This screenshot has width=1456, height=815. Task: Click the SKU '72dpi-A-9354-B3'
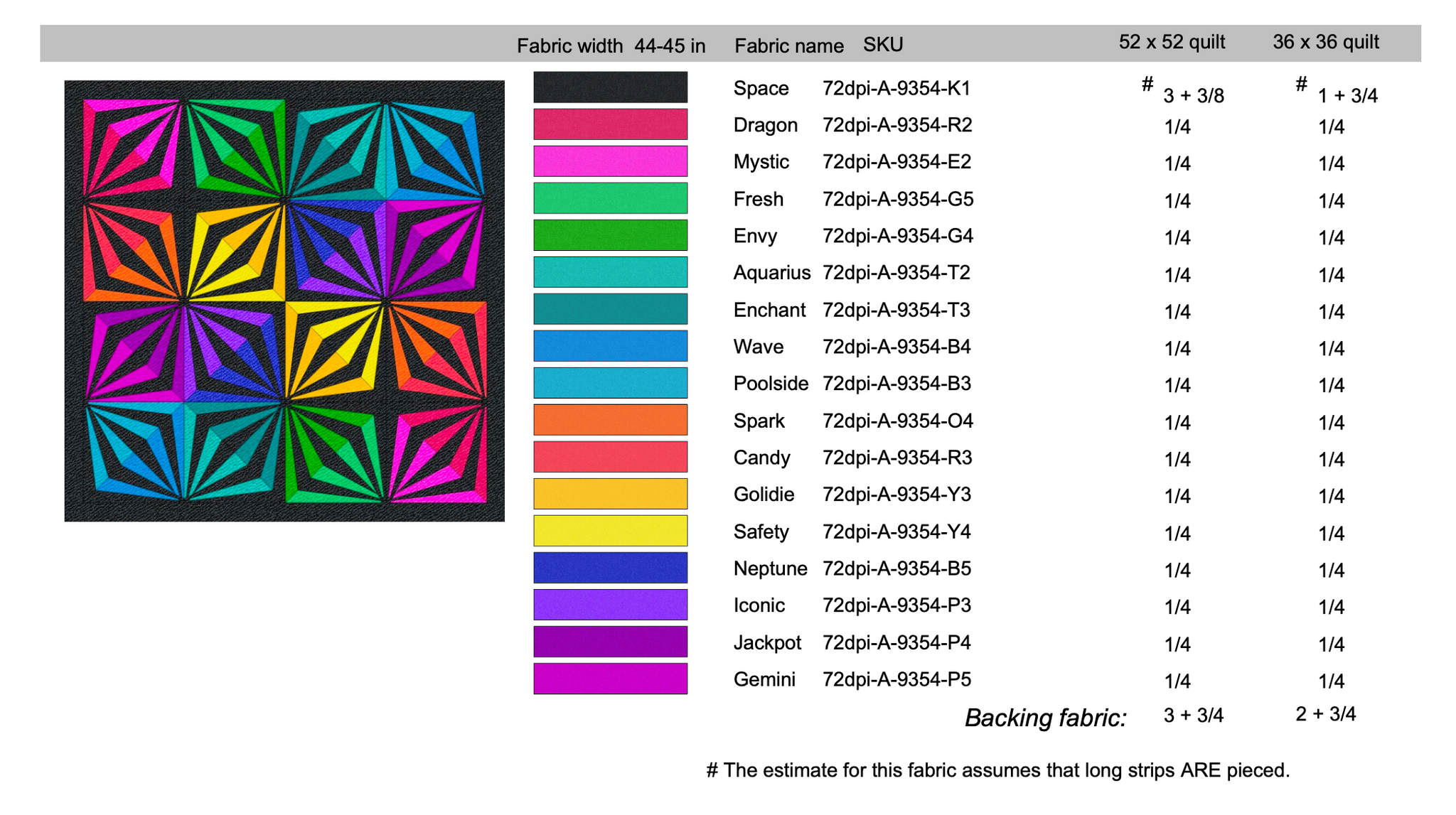tap(896, 384)
